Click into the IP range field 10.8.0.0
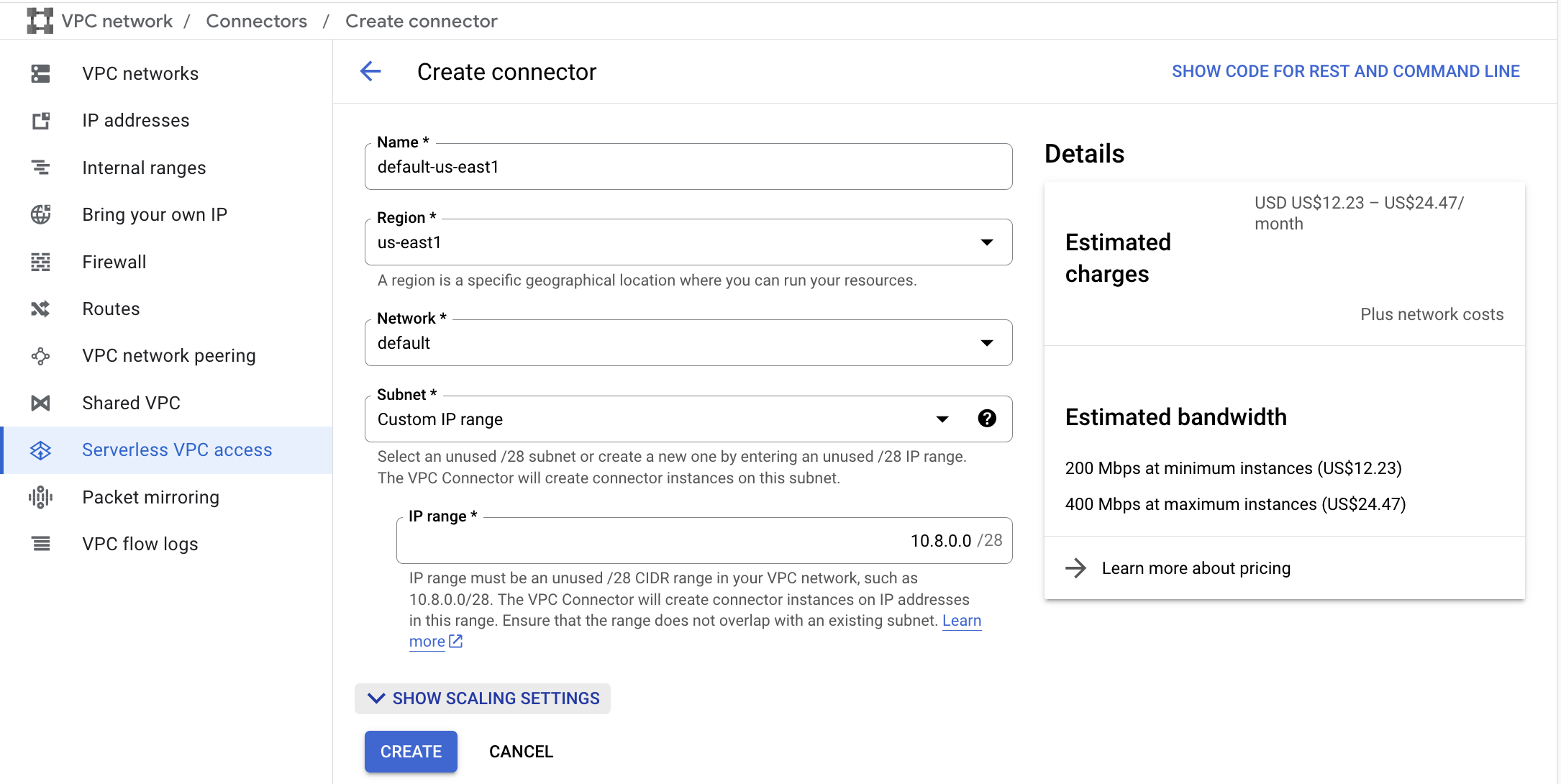 point(704,540)
